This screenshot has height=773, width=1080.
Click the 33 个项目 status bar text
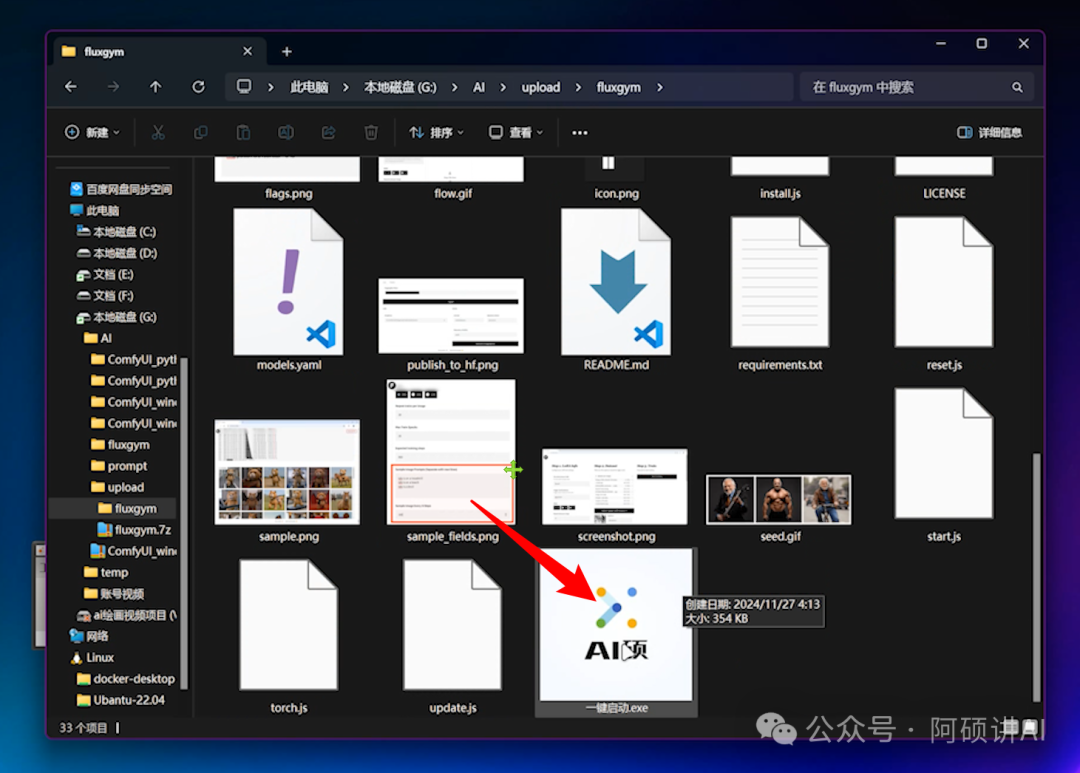(x=83, y=728)
